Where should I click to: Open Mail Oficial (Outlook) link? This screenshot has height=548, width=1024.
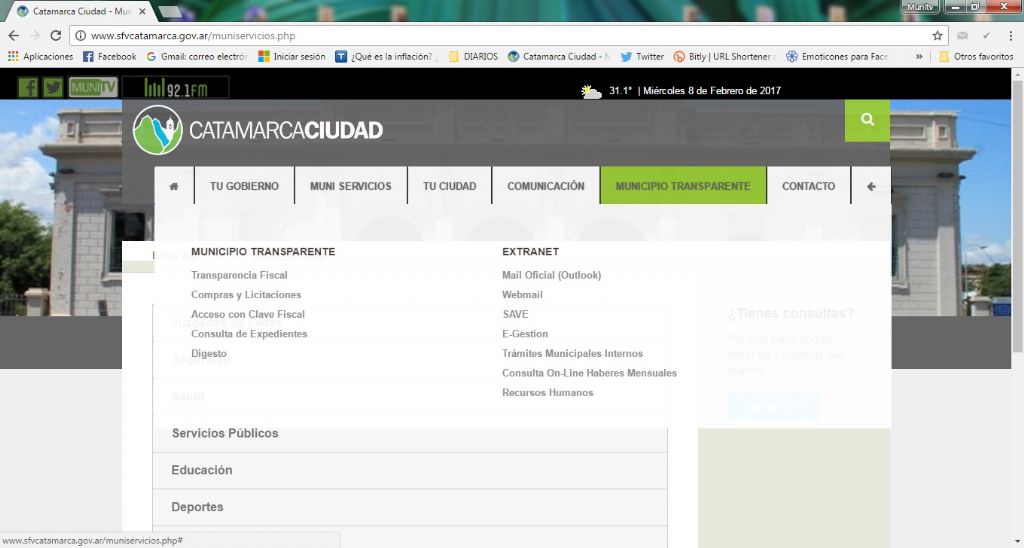[551, 275]
